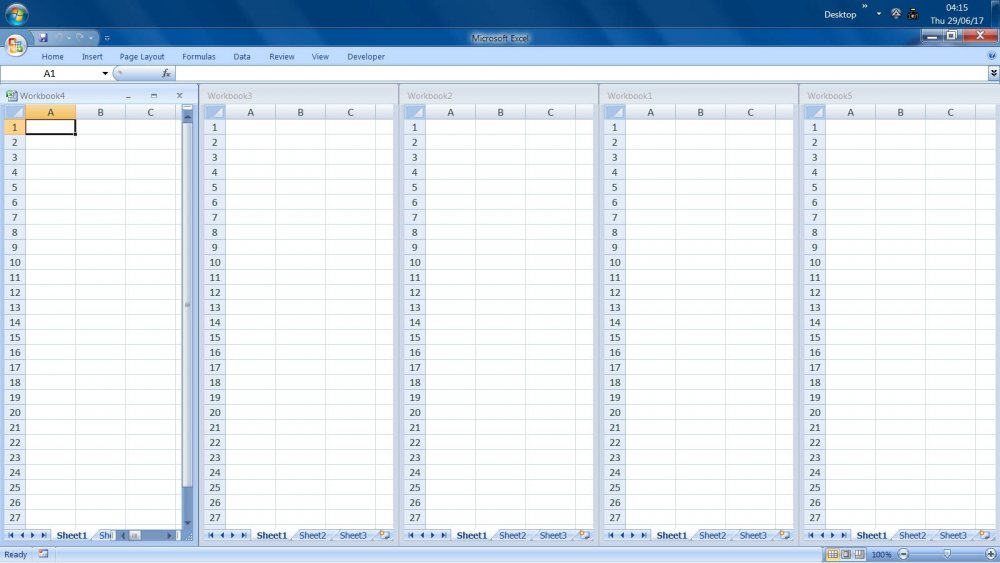Open the View ribbon tab
1000x563 pixels.
[x=320, y=57]
